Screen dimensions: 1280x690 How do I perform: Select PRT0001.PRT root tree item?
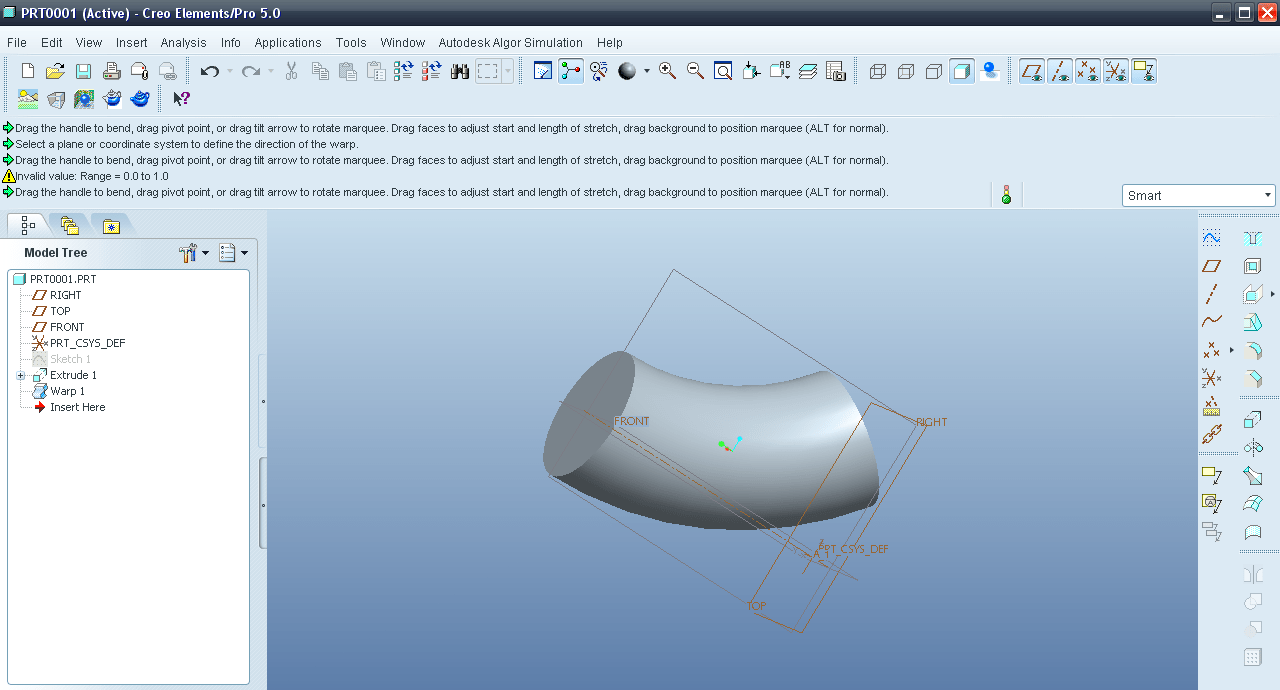tap(63, 279)
